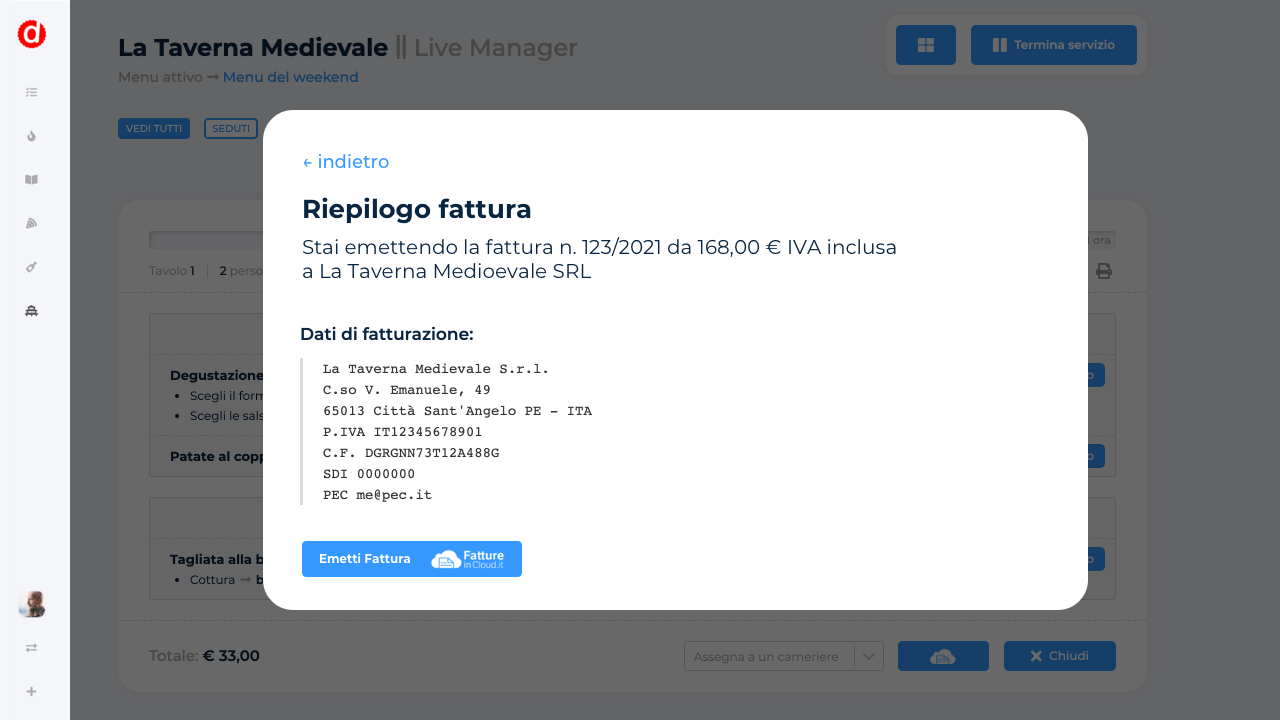Click the pizza slice sidebar icon

click(32, 223)
